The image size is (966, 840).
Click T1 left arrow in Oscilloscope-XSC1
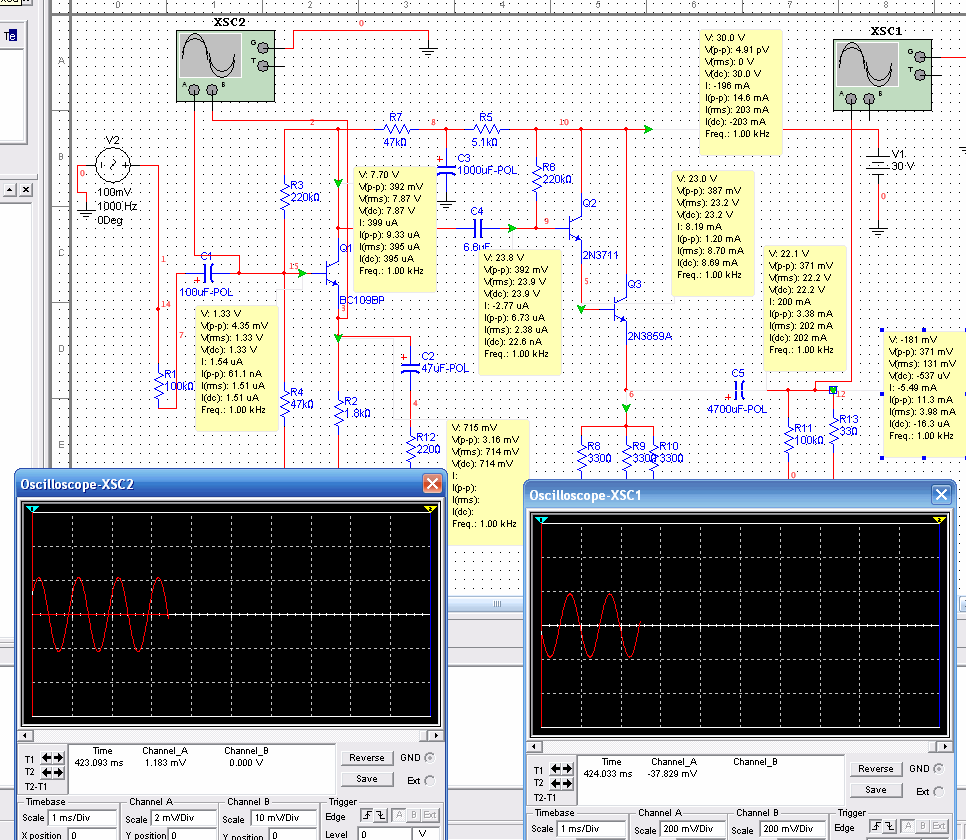555,769
